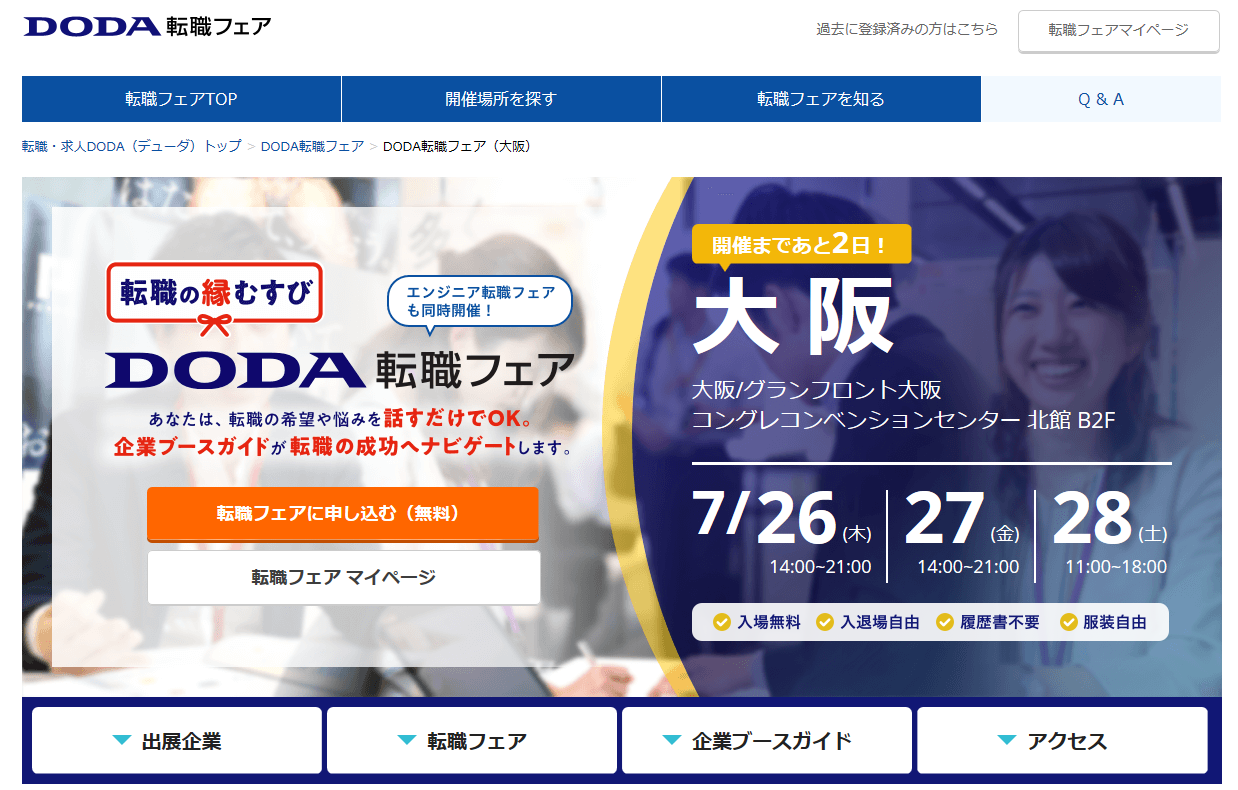Jump to 転職フェア section anchor
Screen dimensions: 1238x790
click(472, 741)
